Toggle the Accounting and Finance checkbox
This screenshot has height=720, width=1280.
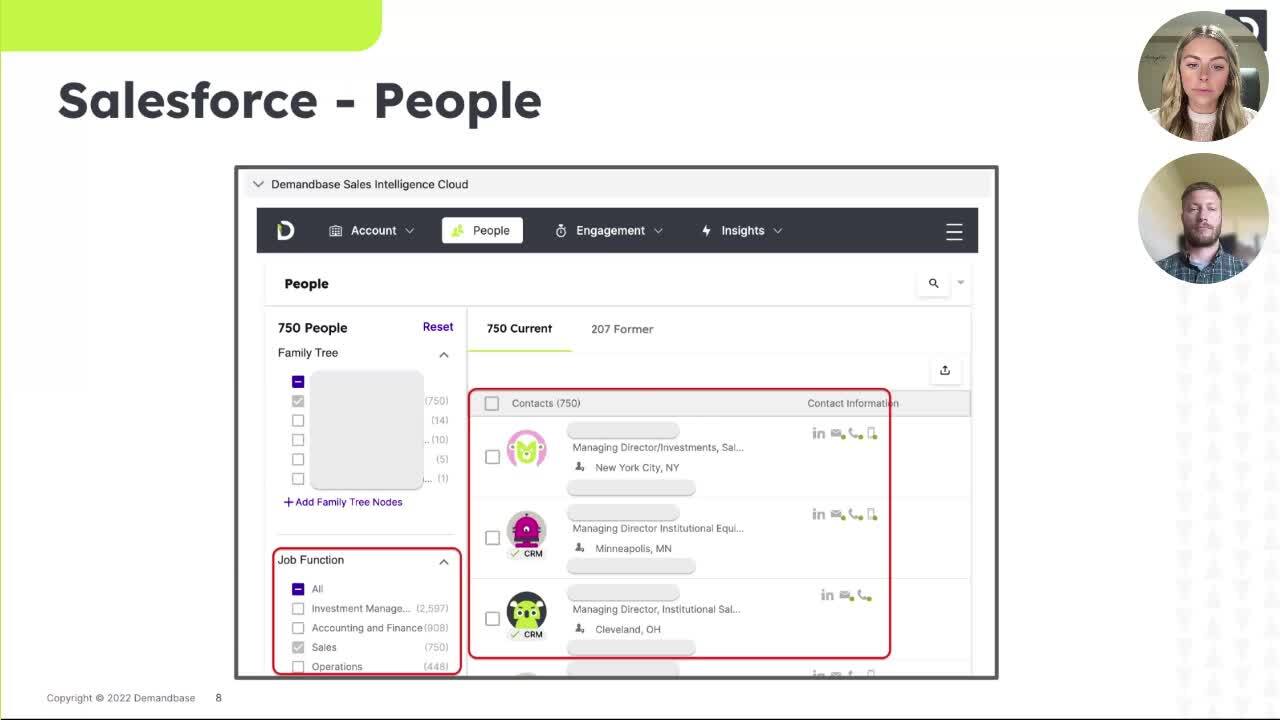[x=298, y=628]
